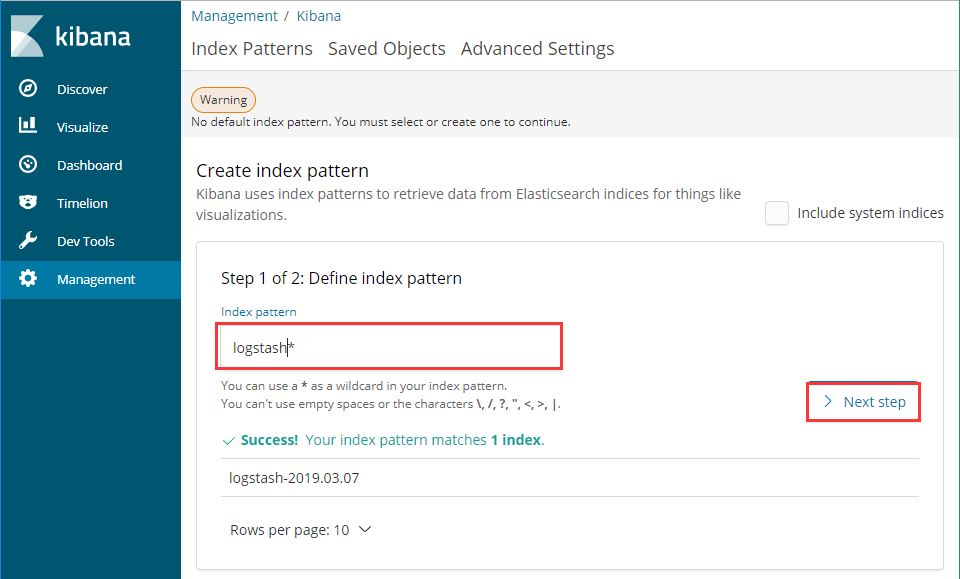This screenshot has height=579, width=960.
Task: Select the Visualize bar chart icon
Action: point(28,125)
